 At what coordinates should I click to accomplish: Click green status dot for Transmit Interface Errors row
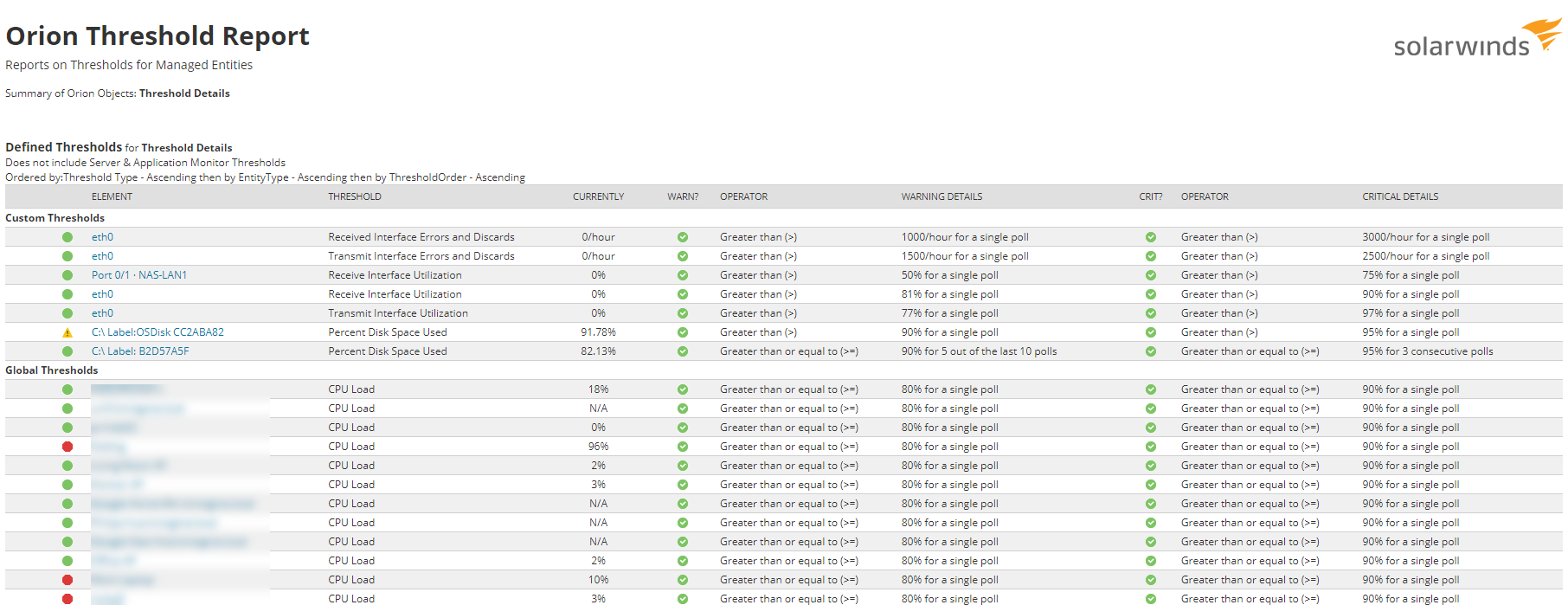tap(67, 256)
